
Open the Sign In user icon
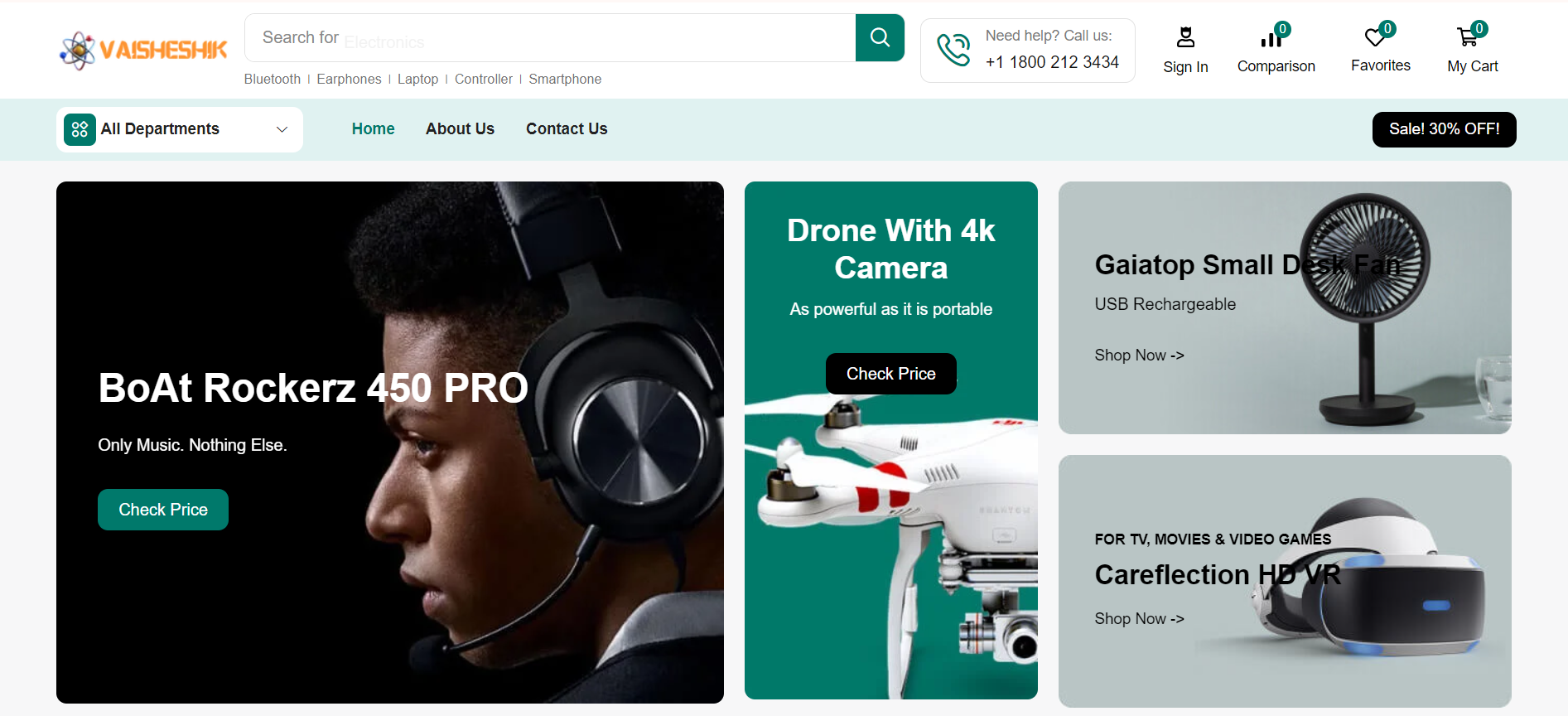(x=1185, y=38)
